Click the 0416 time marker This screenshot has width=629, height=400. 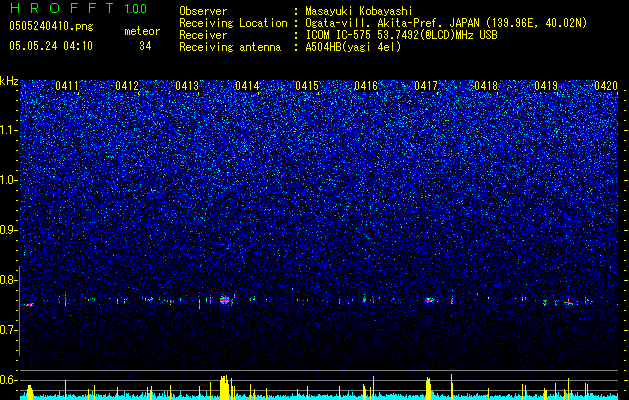tap(366, 86)
